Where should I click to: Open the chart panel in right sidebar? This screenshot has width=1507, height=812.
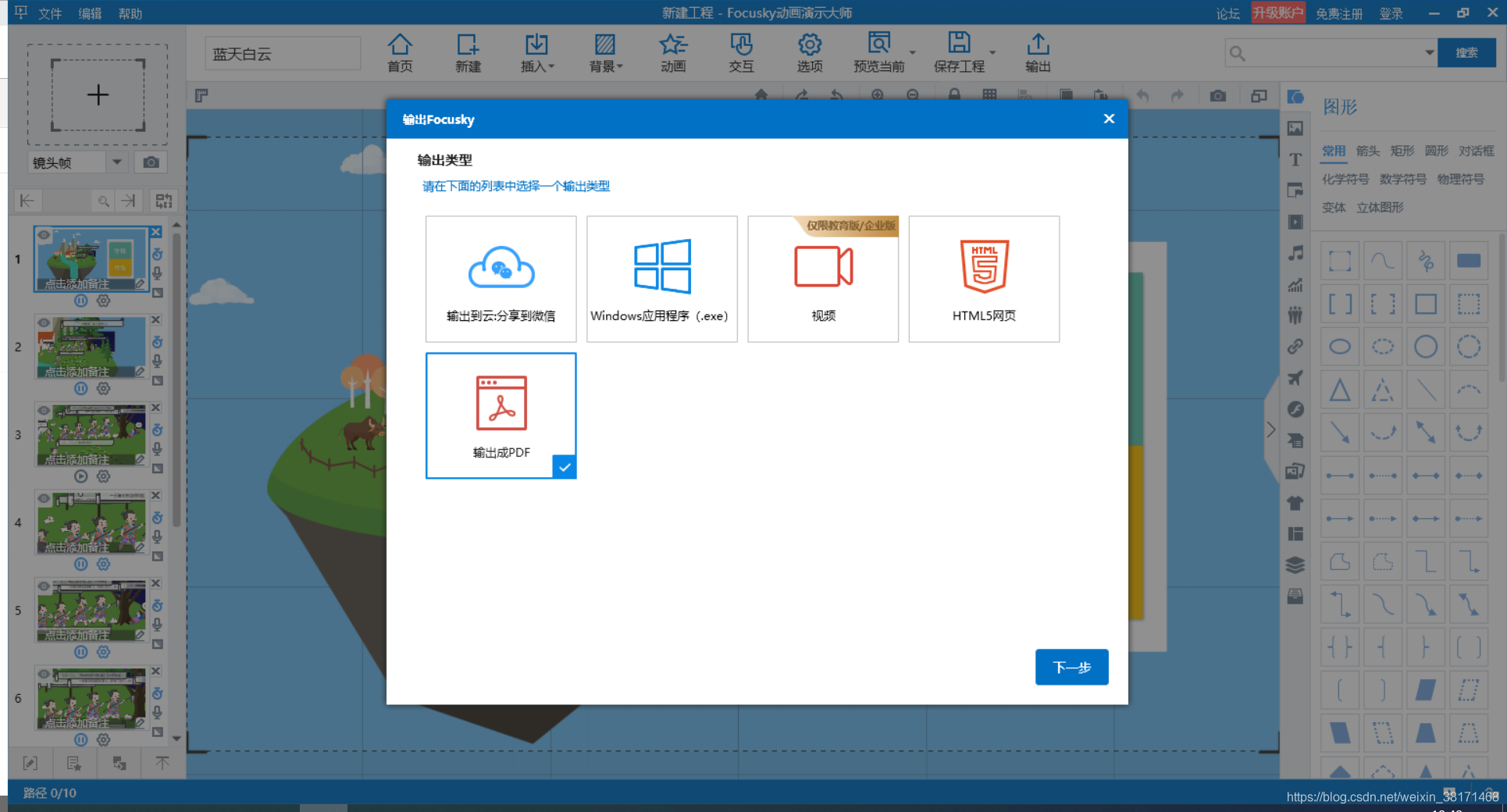pos(1295,284)
